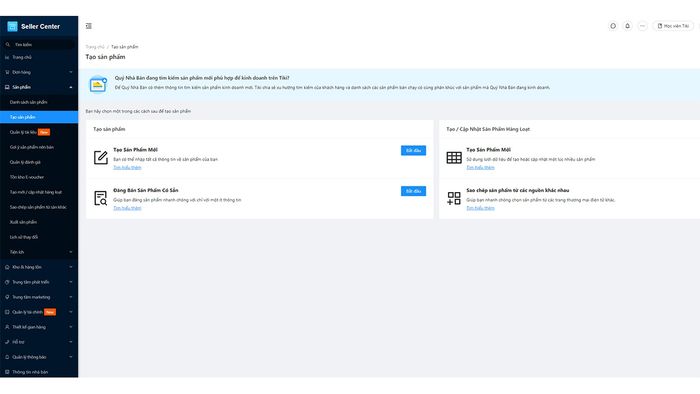Click the Thiết kế gian hàng person icon
Image resolution: width=700 pixels, height=394 pixels.
coord(7,327)
